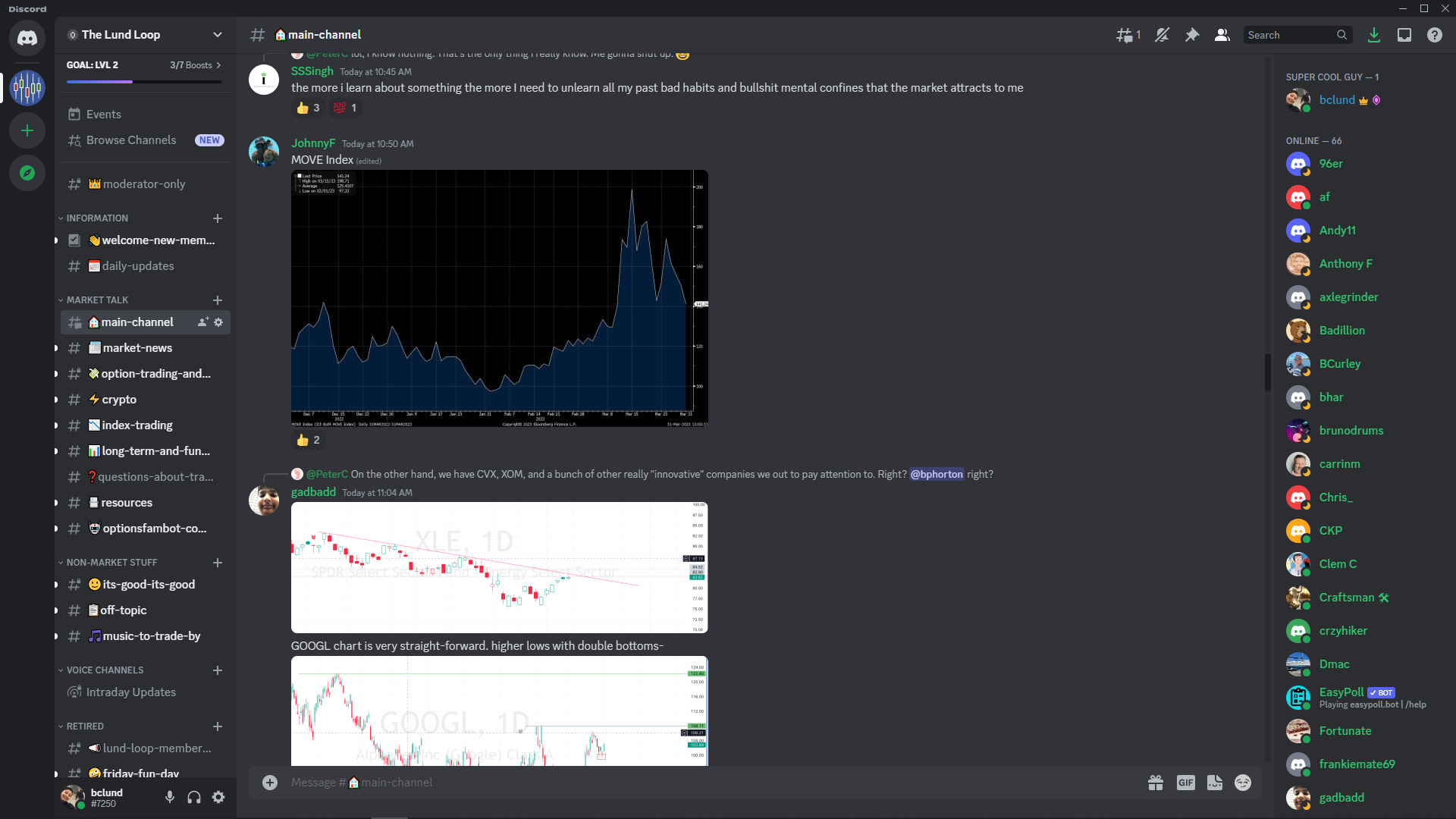Screen dimensions: 1456x819
Task: Open moderator-only channel
Action: click(x=146, y=184)
